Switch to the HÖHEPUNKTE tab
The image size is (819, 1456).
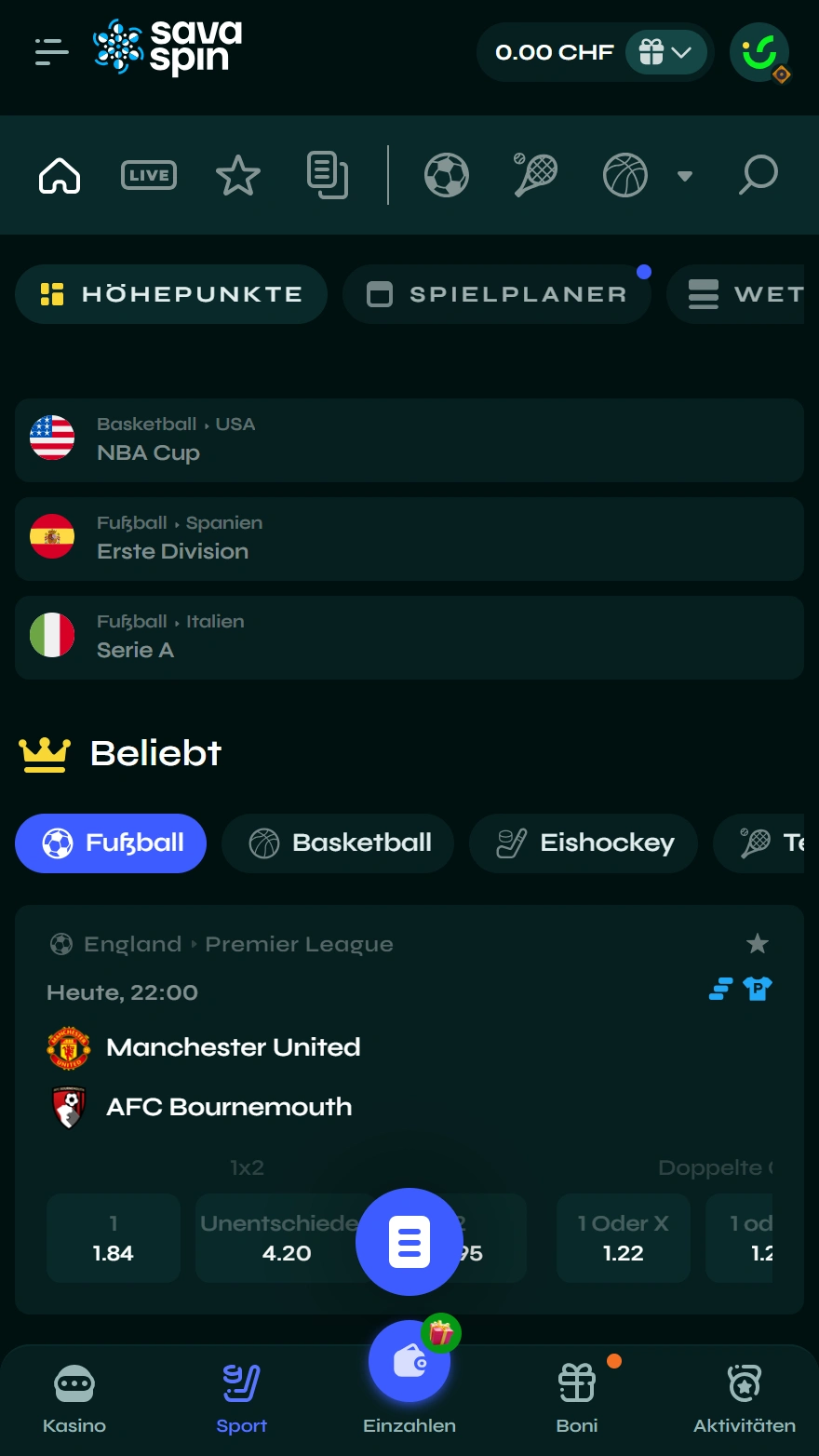pos(171,294)
